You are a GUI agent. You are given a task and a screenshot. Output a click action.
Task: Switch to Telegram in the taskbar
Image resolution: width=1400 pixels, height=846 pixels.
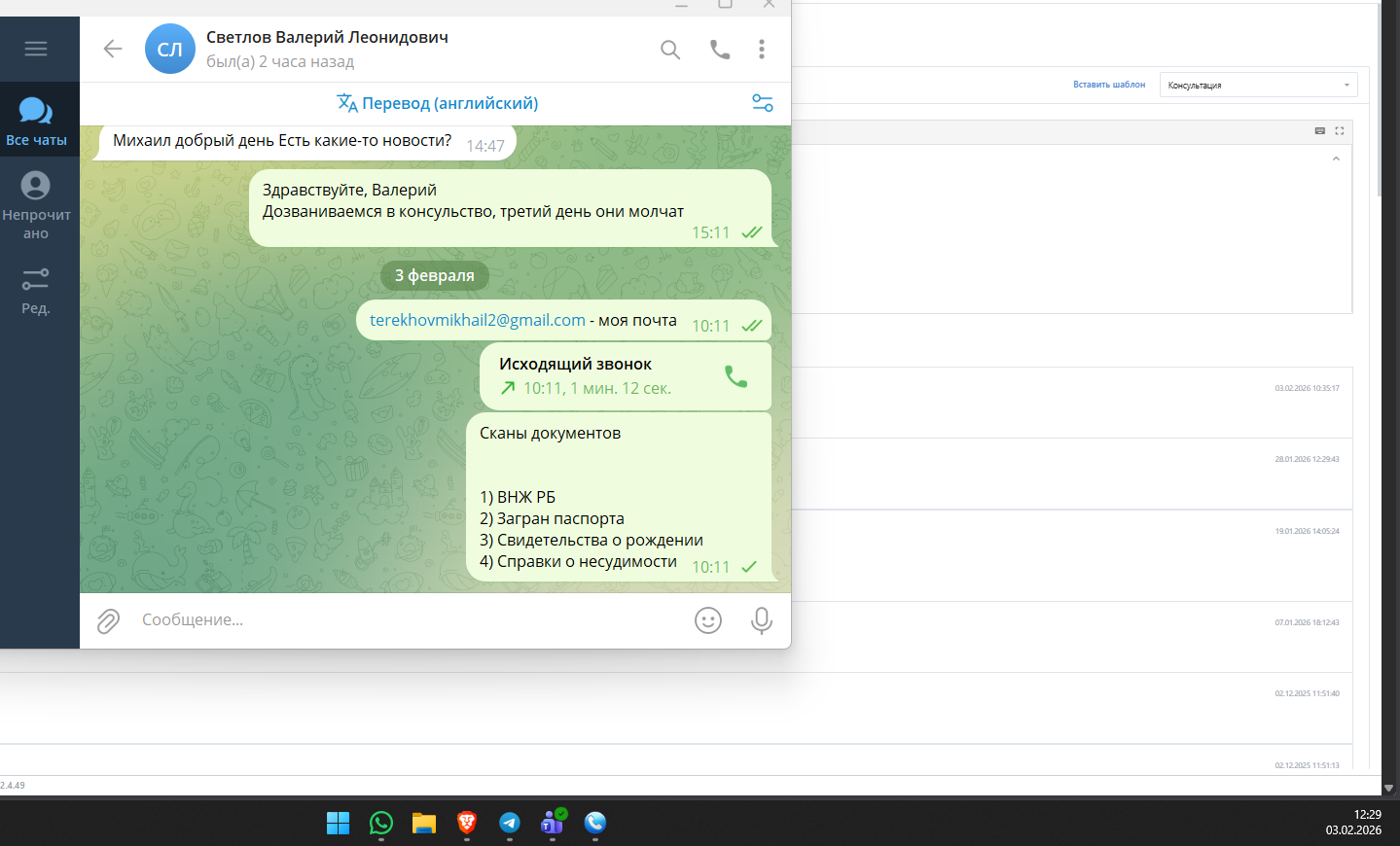pyautogui.click(x=509, y=824)
